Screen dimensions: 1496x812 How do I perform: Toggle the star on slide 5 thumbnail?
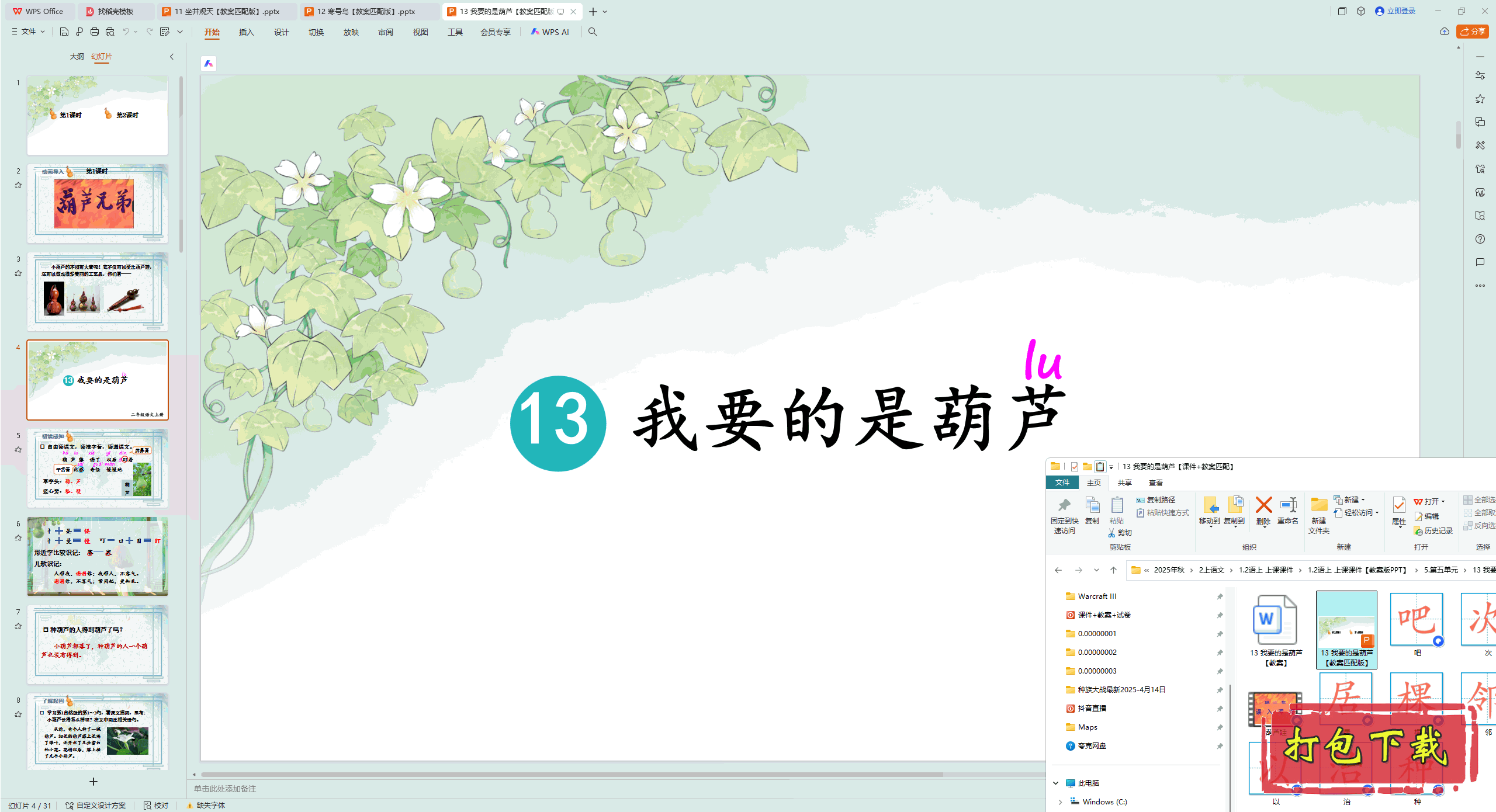(x=18, y=449)
